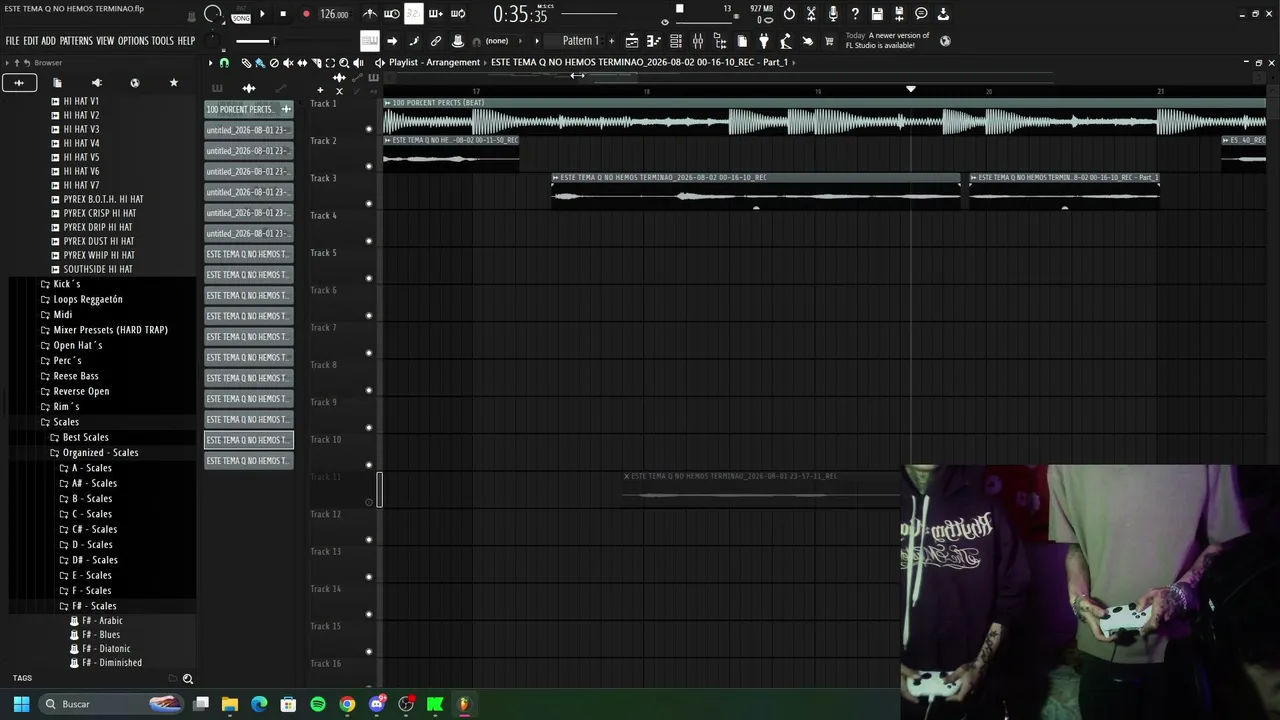Collapse the Organized - Scales folder
This screenshot has width=1280, height=720.
click(100, 453)
